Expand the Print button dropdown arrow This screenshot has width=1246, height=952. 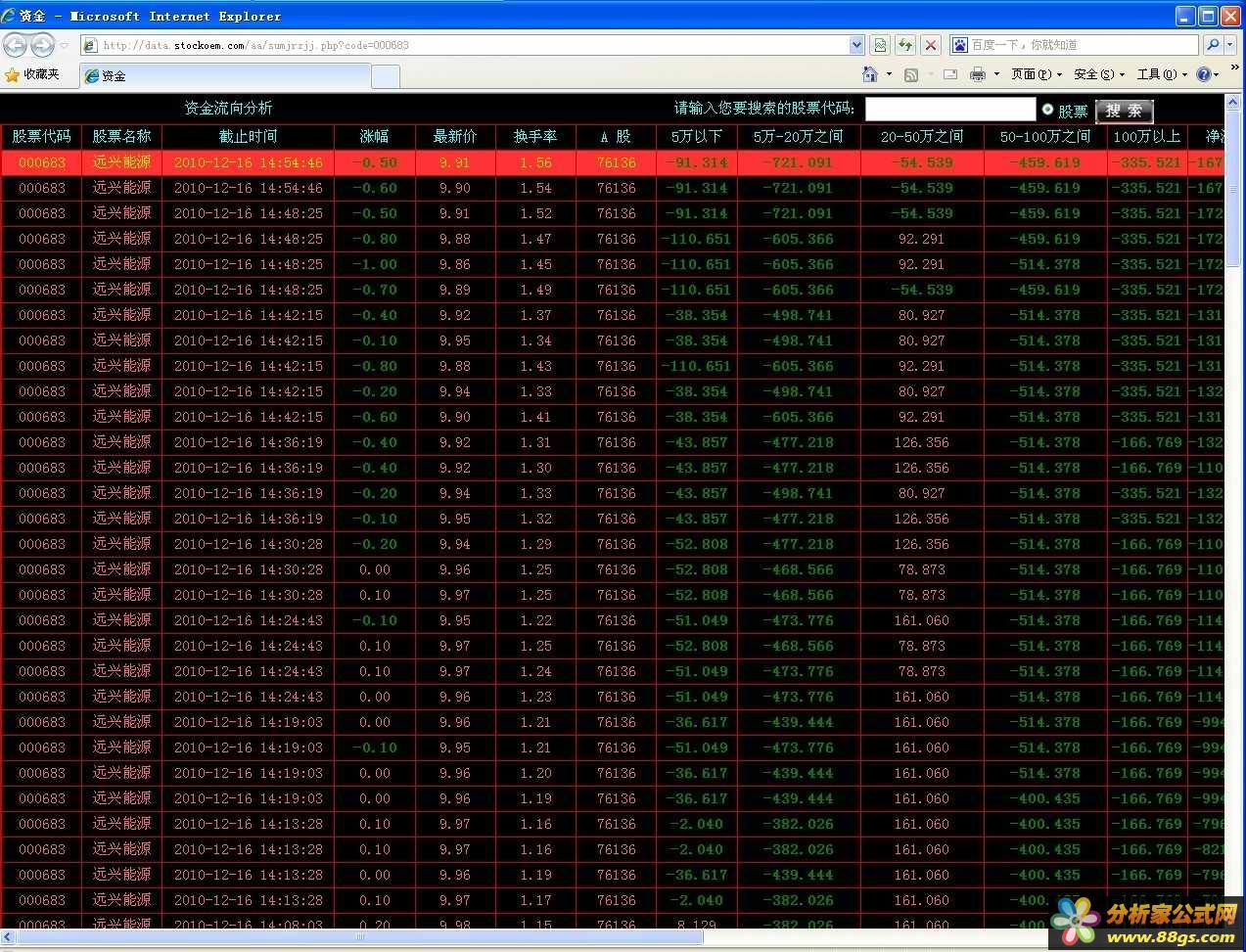pyautogui.click(x=996, y=74)
